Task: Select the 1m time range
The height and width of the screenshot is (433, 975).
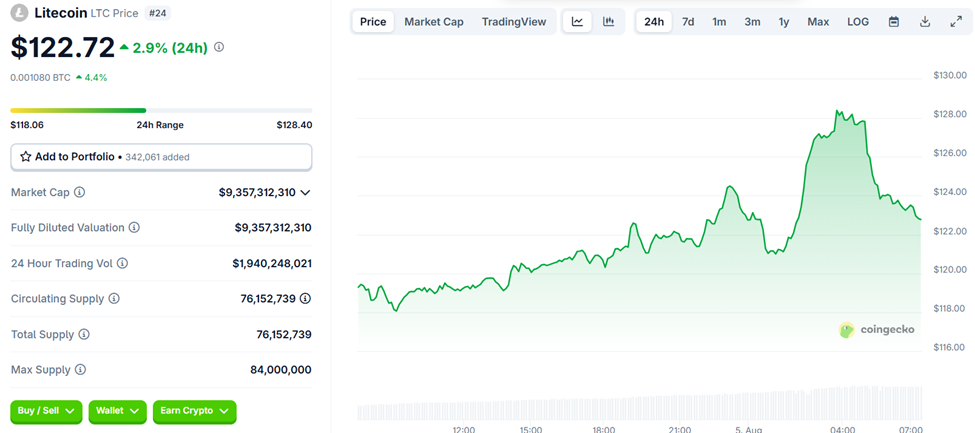Action: 719,22
